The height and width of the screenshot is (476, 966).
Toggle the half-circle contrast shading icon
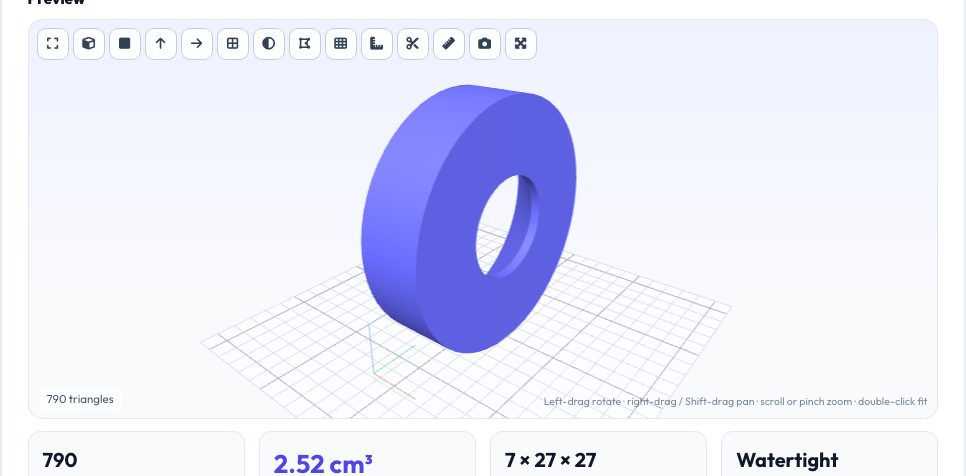coord(269,44)
